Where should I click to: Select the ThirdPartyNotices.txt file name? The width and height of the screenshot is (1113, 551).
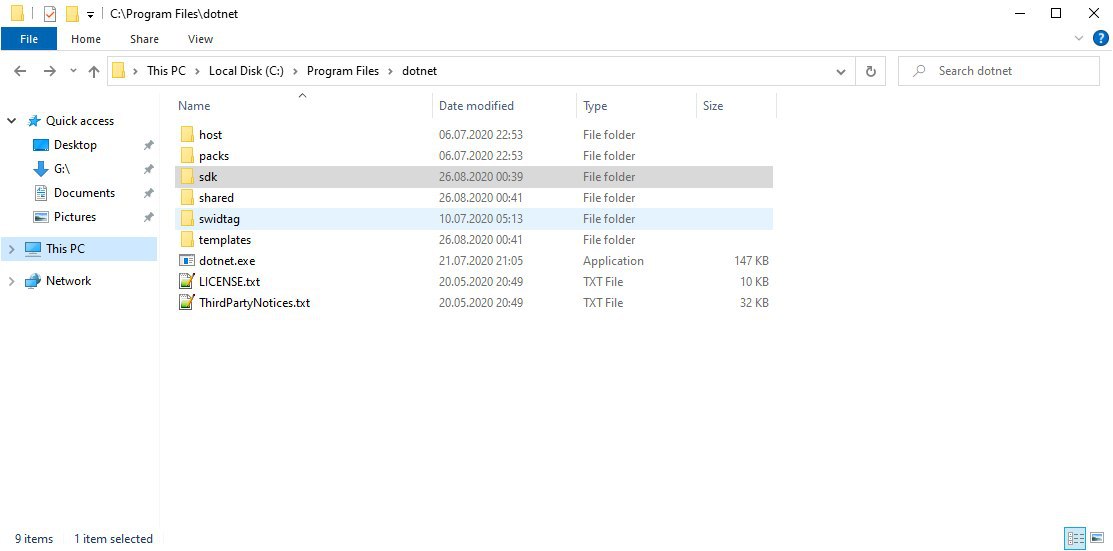pos(255,303)
